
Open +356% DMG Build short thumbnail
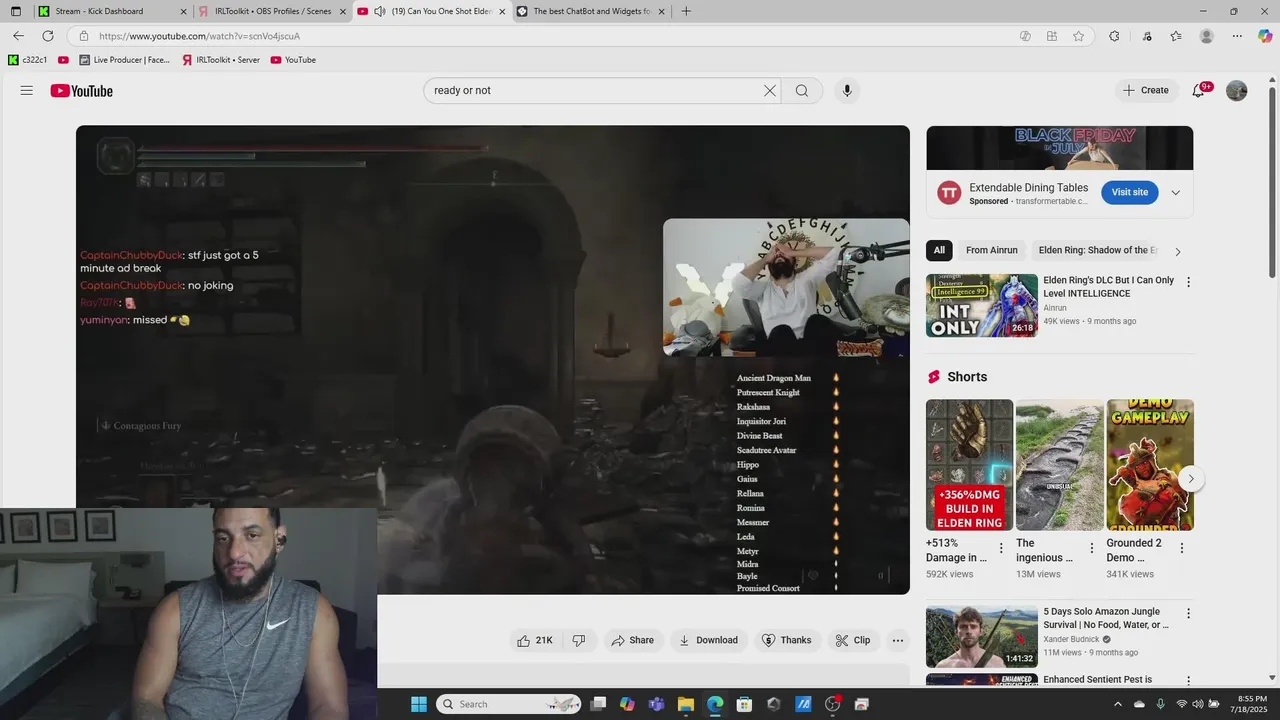tap(969, 465)
